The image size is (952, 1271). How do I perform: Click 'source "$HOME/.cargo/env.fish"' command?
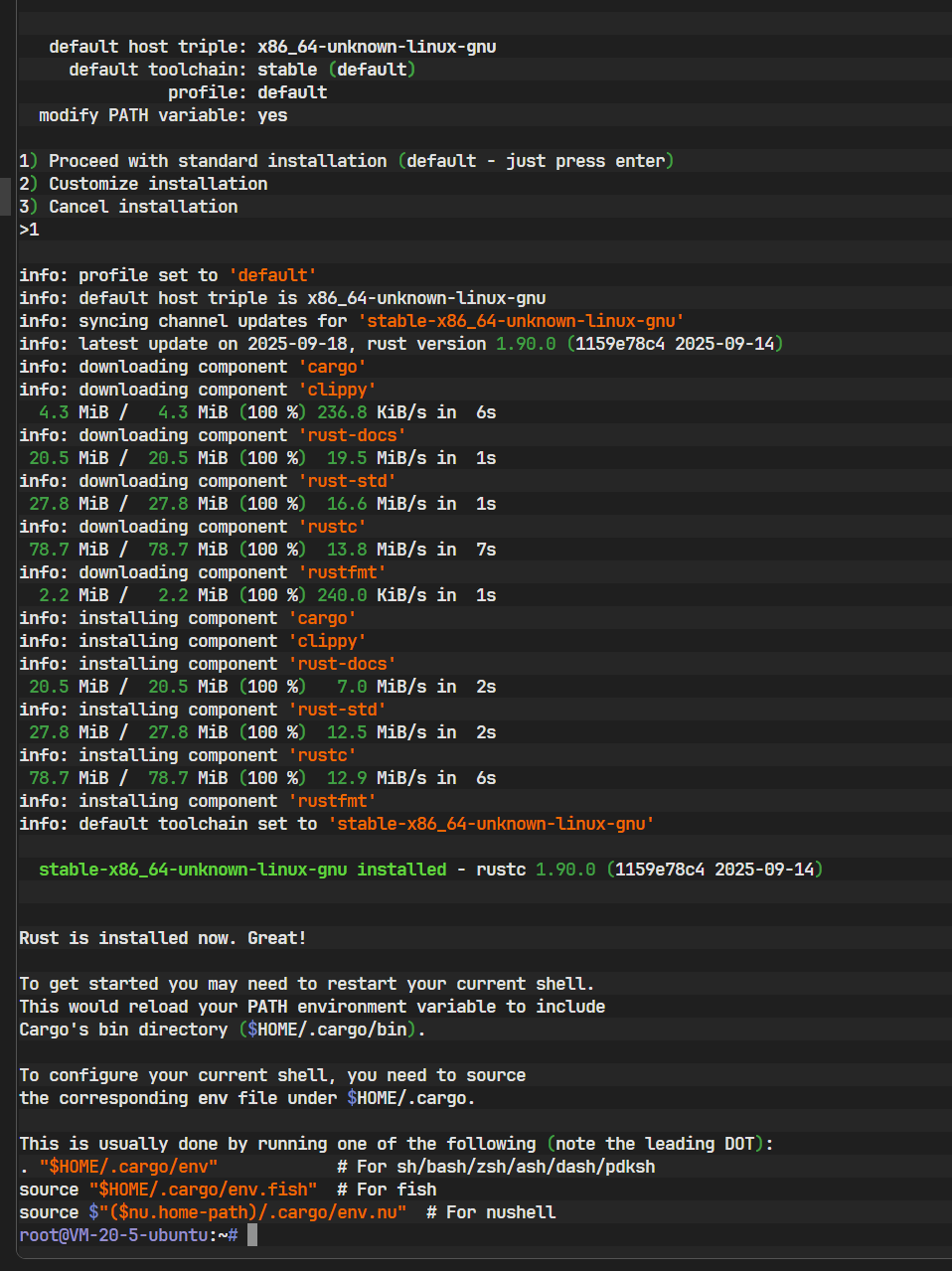tap(168, 1190)
